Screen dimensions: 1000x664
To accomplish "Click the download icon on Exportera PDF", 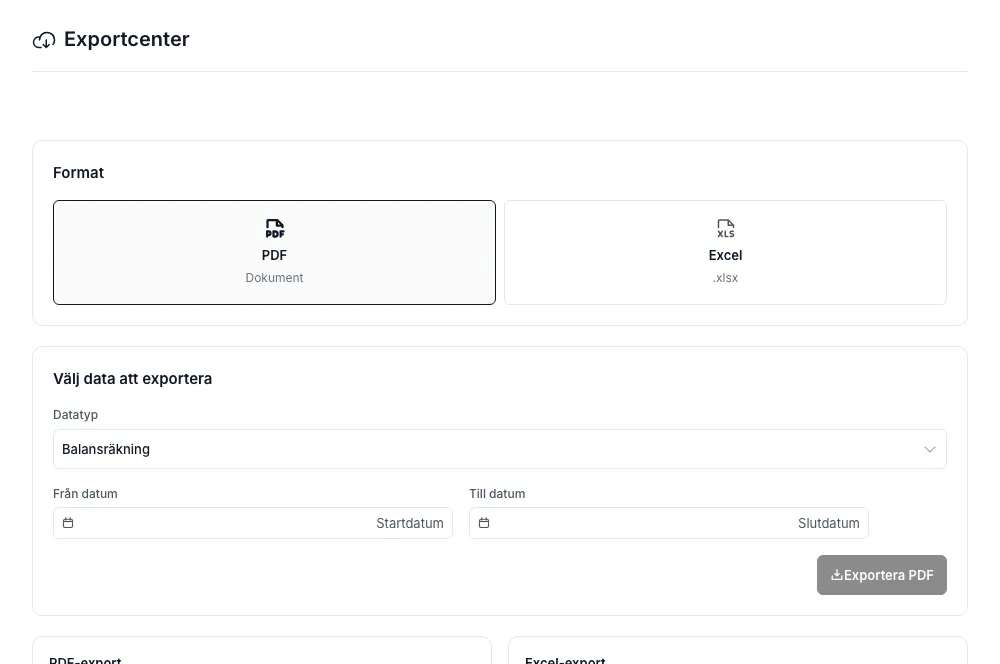I will point(836,575).
